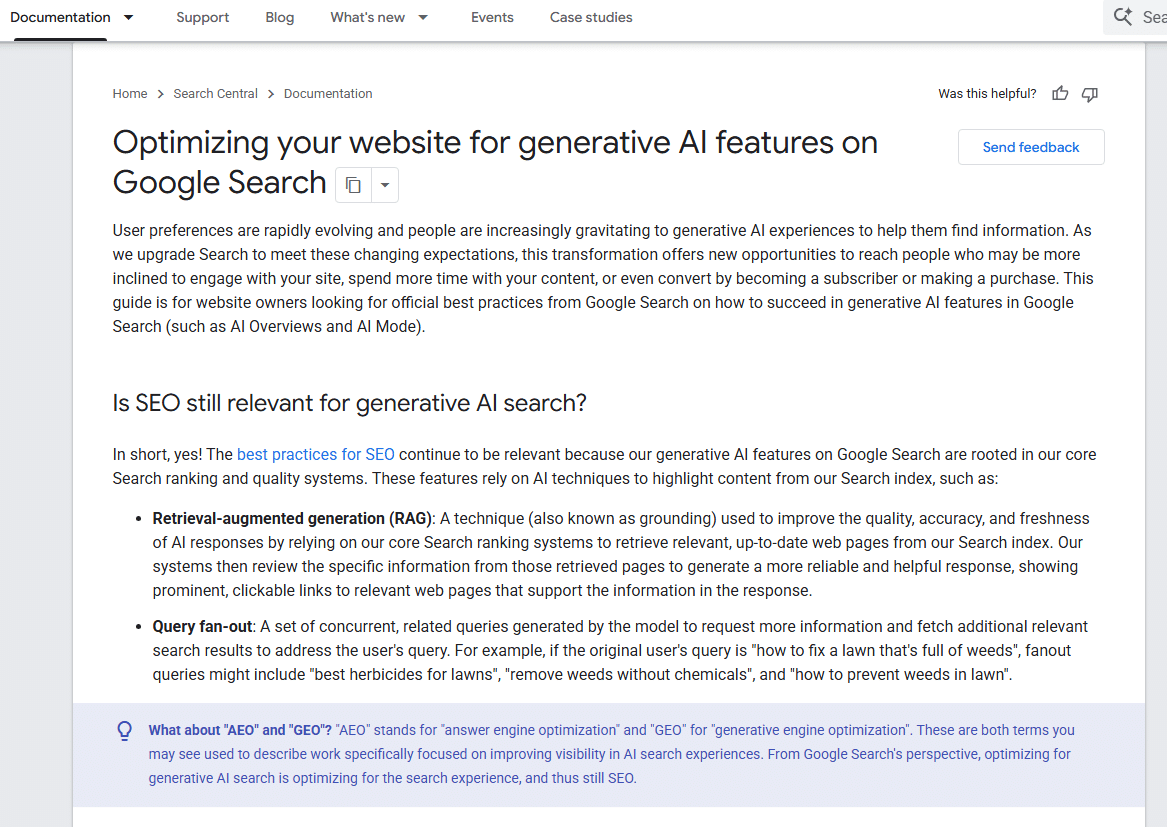Copy page using the copy icon
Viewport: 1170px width, 827px height.
coord(354,185)
